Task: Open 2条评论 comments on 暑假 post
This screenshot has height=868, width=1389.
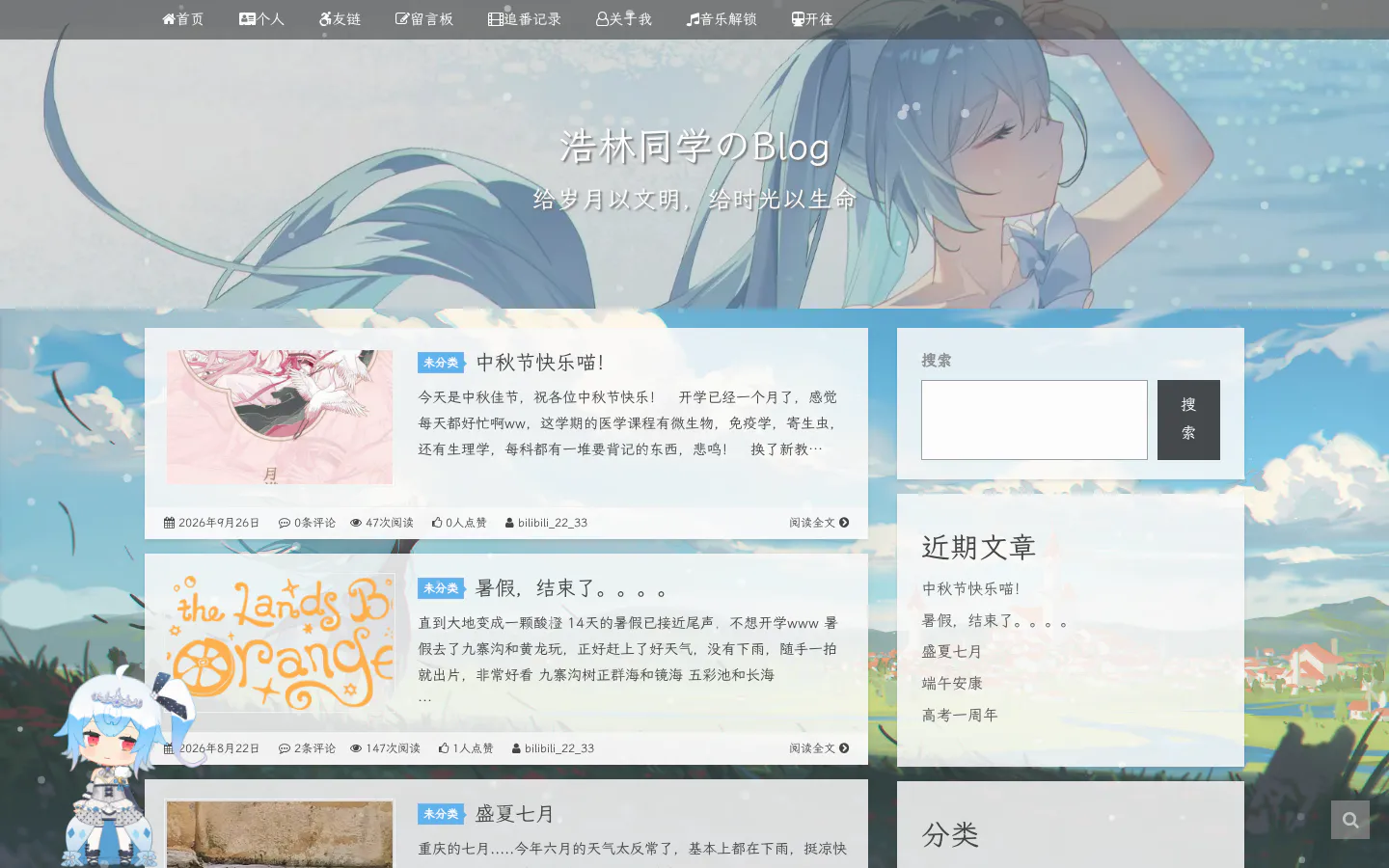Action: click(x=307, y=748)
